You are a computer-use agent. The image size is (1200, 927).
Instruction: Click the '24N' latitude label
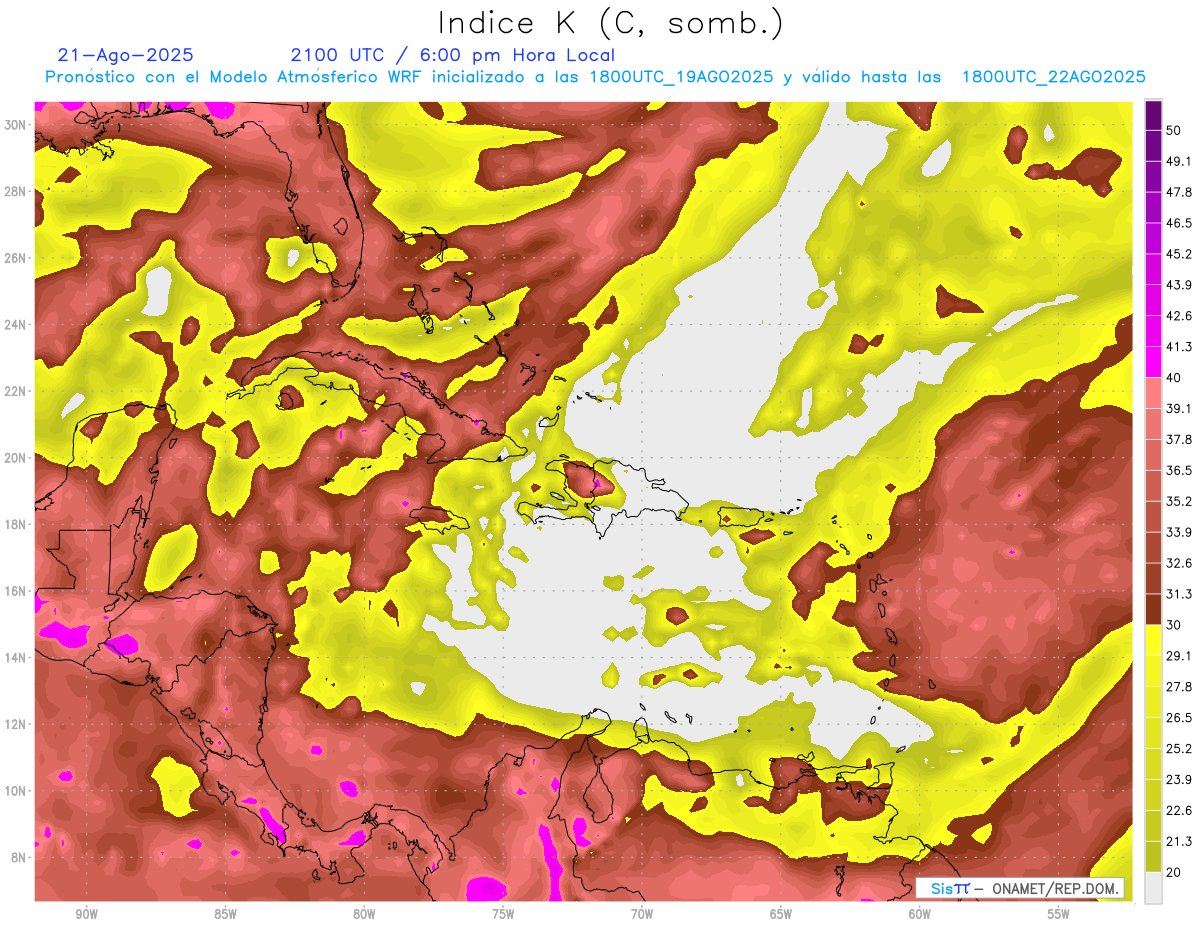(x=16, y=325)
